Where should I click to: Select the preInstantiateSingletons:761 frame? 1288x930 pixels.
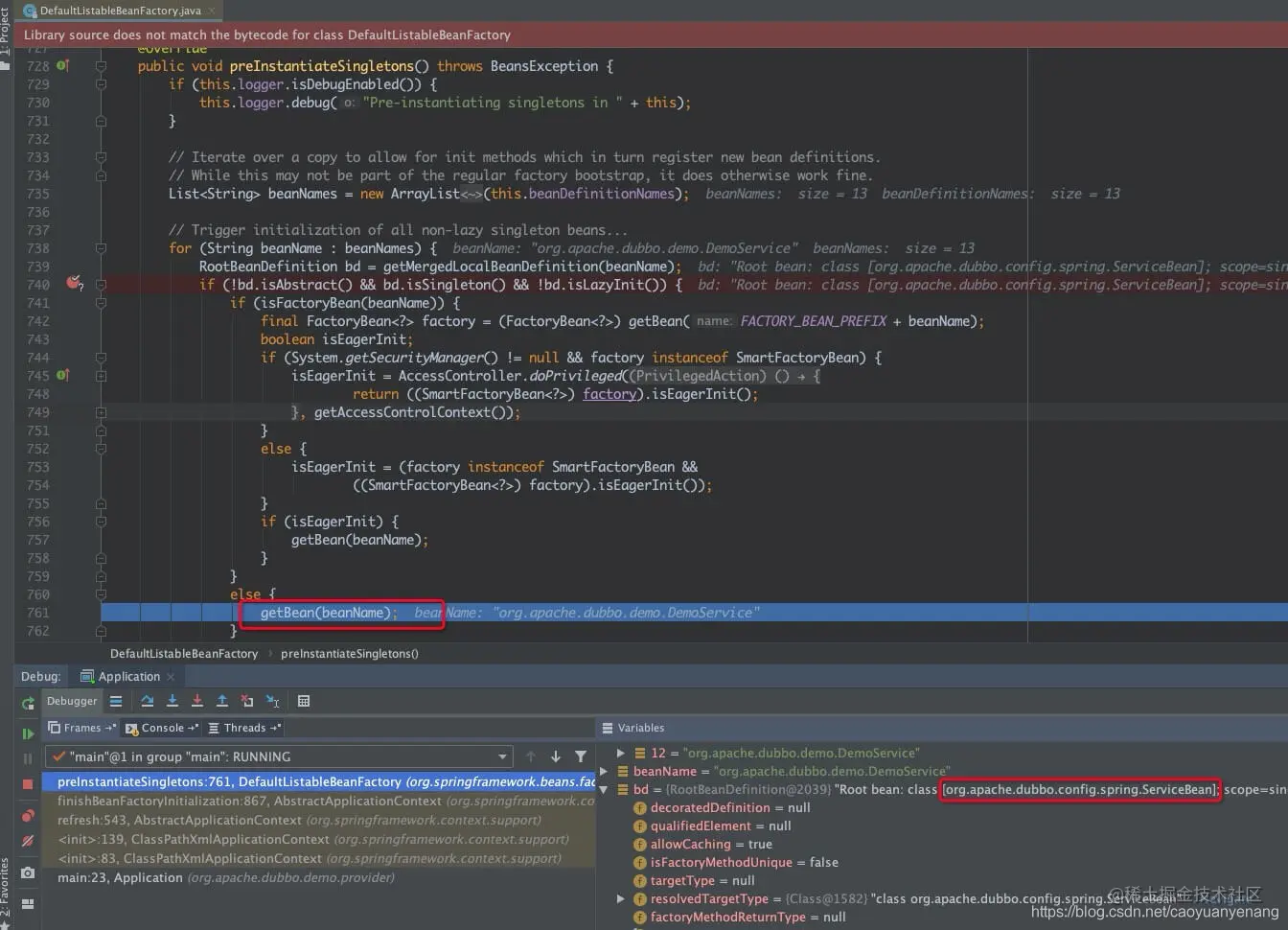pos(319,782)
